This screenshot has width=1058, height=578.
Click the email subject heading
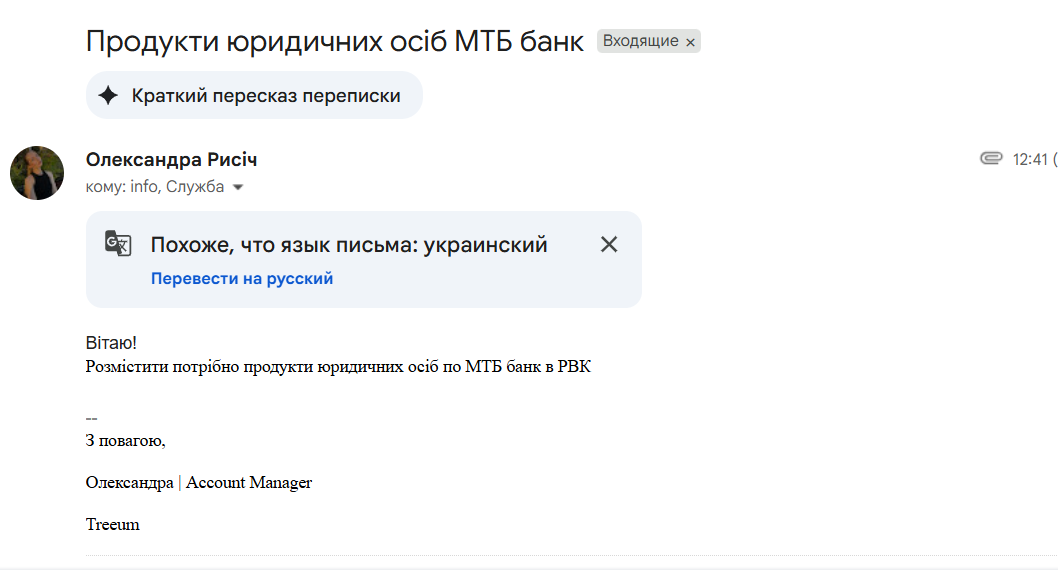(x=335, y=42)
